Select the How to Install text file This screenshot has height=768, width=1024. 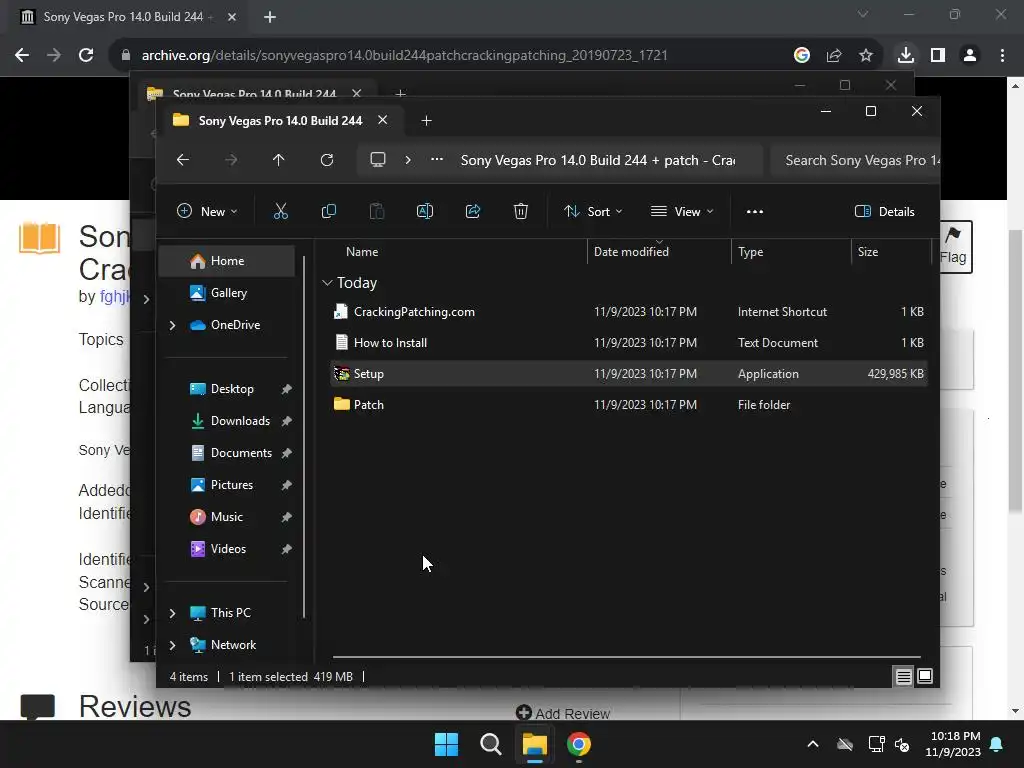pos(629,342)
